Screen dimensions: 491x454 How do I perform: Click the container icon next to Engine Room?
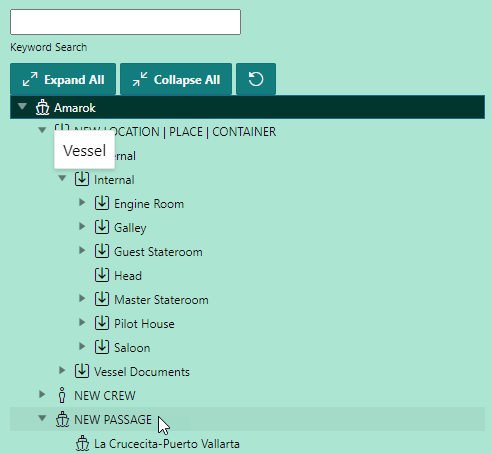click(x=102, y=203)
